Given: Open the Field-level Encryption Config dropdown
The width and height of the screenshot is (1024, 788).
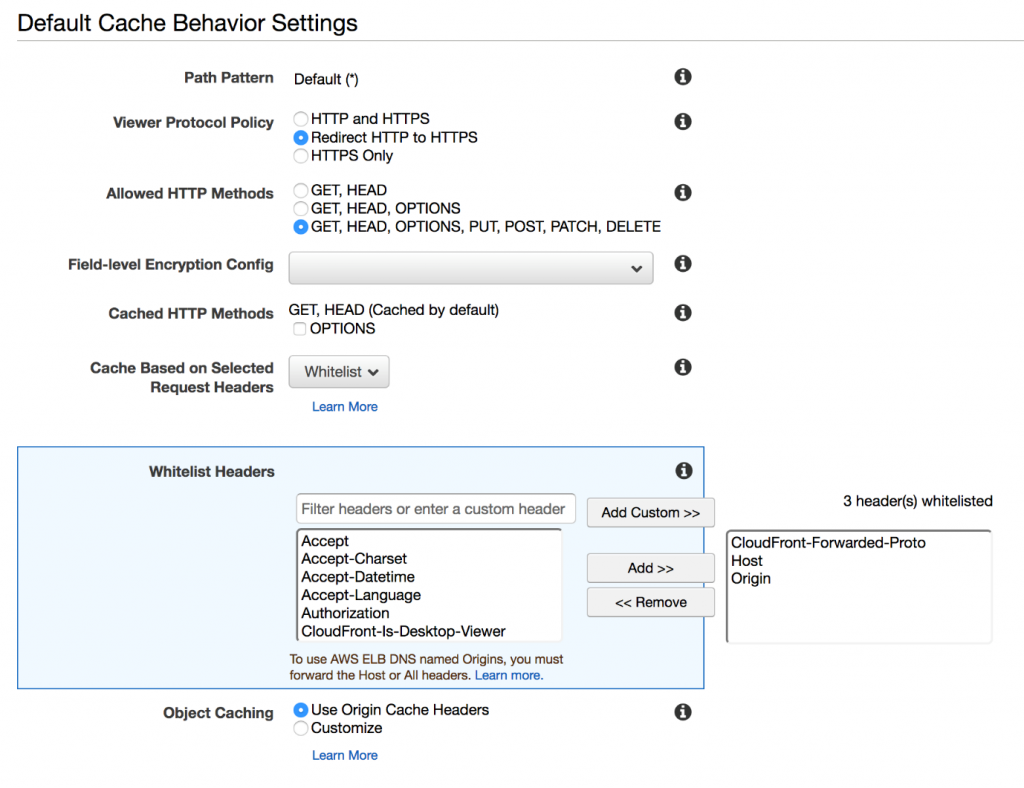Looking at the screenshot, I should (470, 268).
